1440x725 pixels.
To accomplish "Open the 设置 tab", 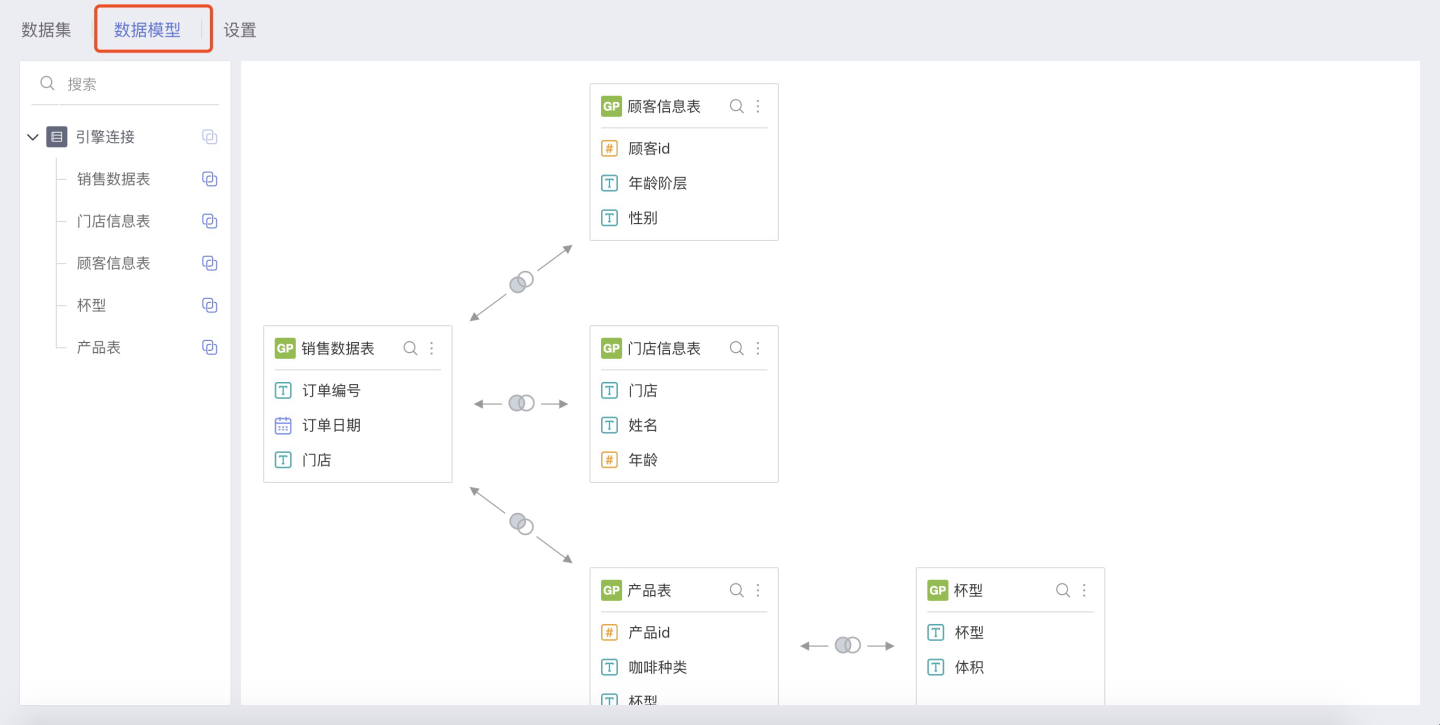I will pos(240,30).
